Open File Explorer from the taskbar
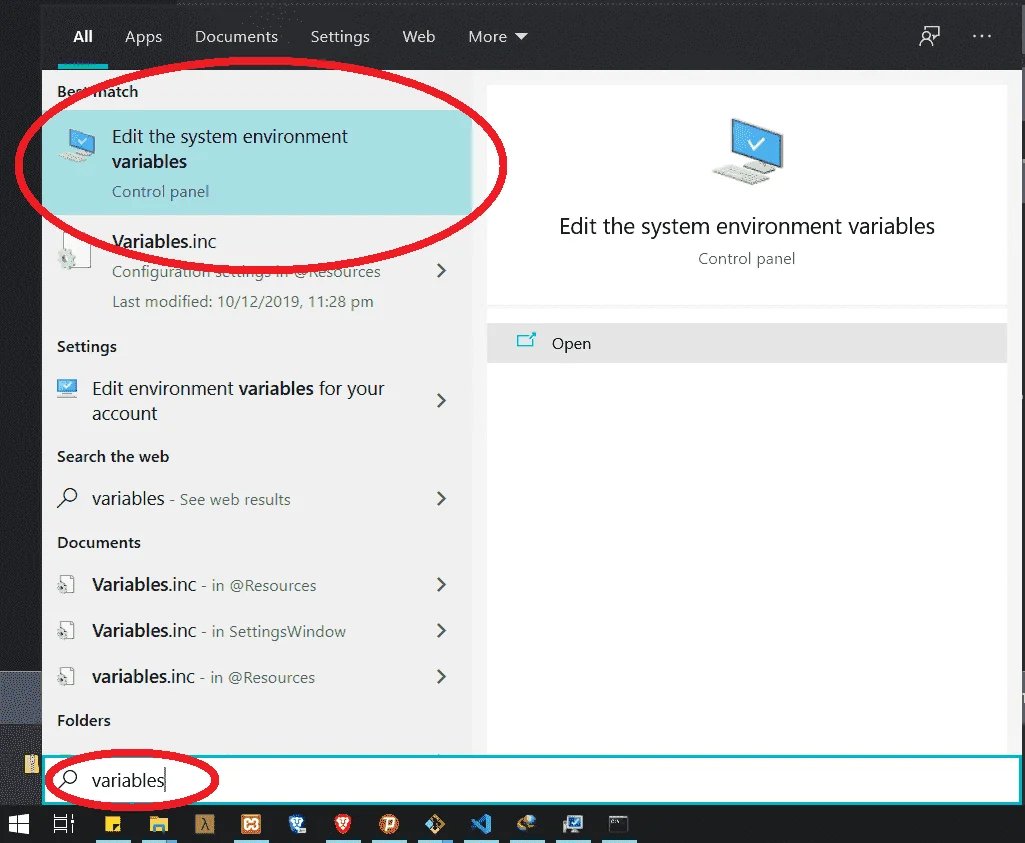Viewport: 1025px width, 843px height. click(x=158, y=824)
